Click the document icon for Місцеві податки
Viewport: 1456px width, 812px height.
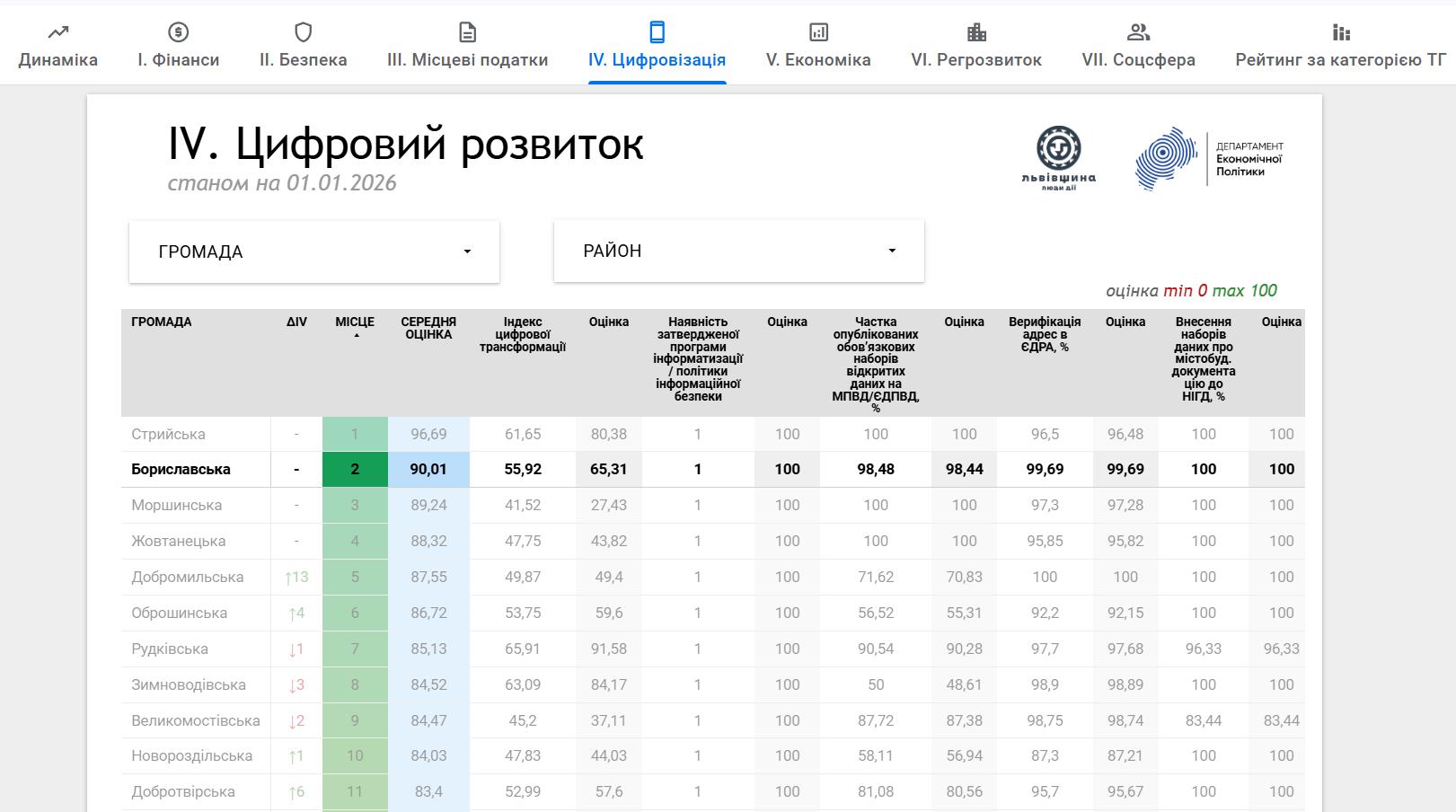coord(467,32)
